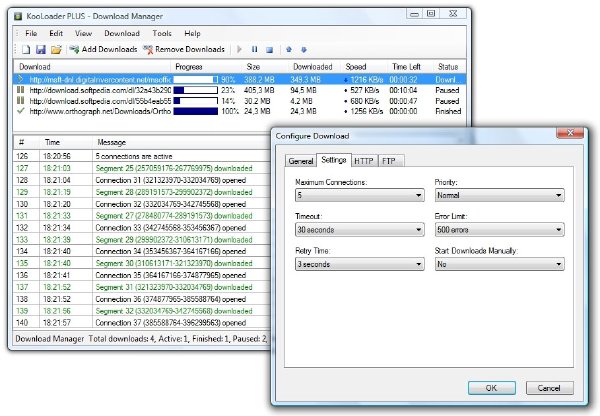Open the Tools menu

(162, 34)
